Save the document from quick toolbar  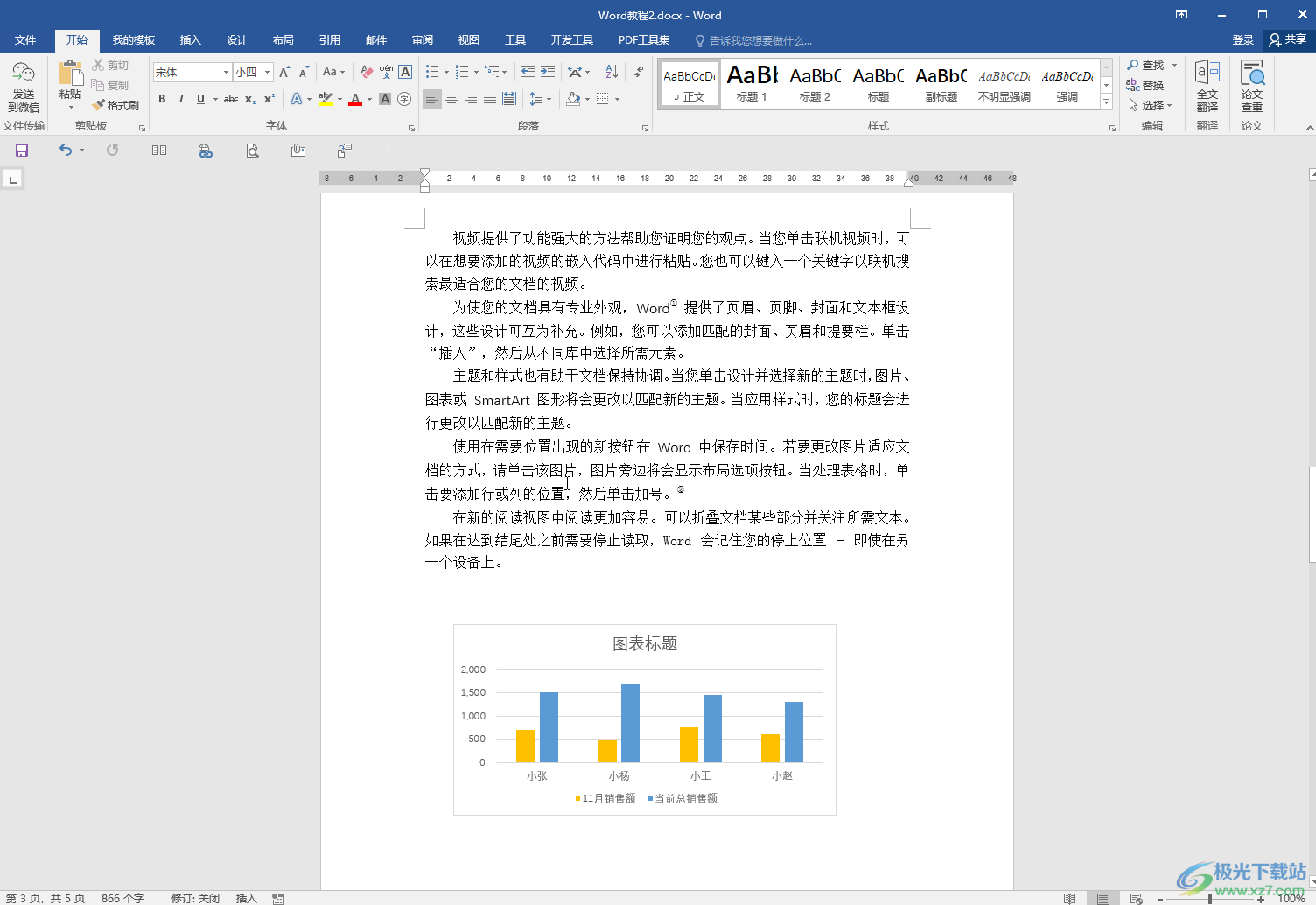coord(22,151)
